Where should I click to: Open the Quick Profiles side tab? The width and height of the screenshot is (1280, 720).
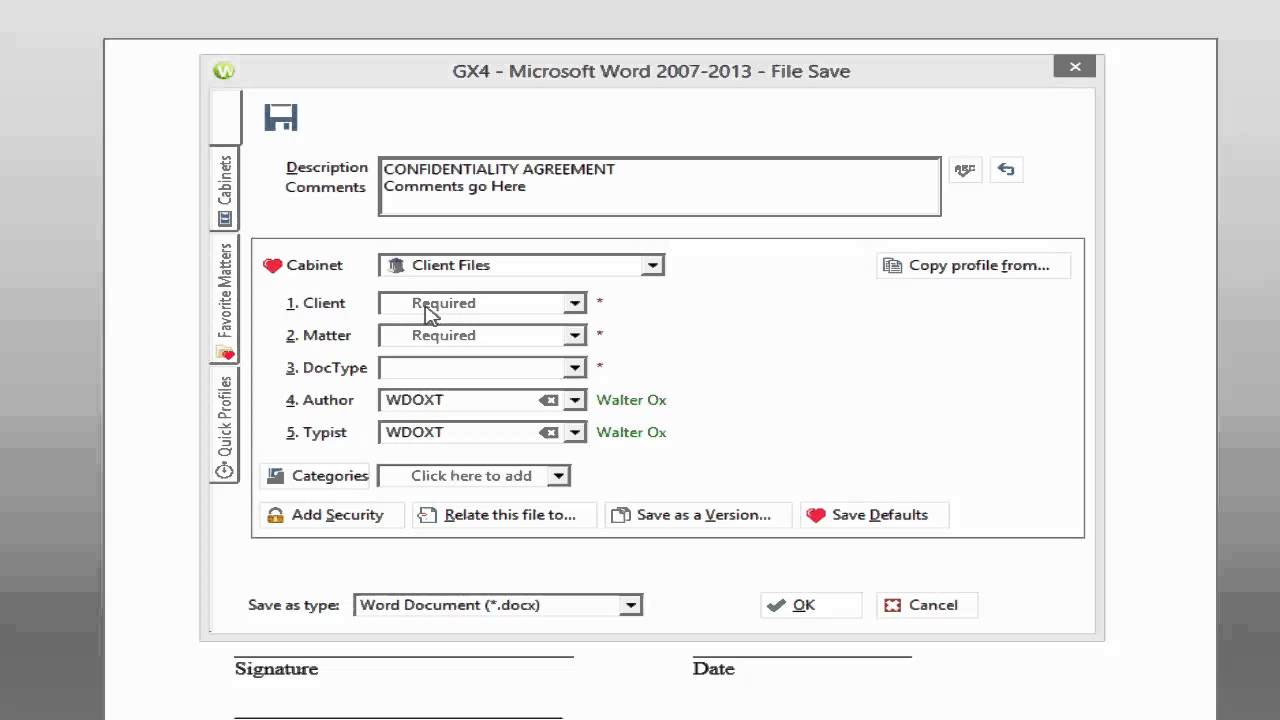point(225,425)
